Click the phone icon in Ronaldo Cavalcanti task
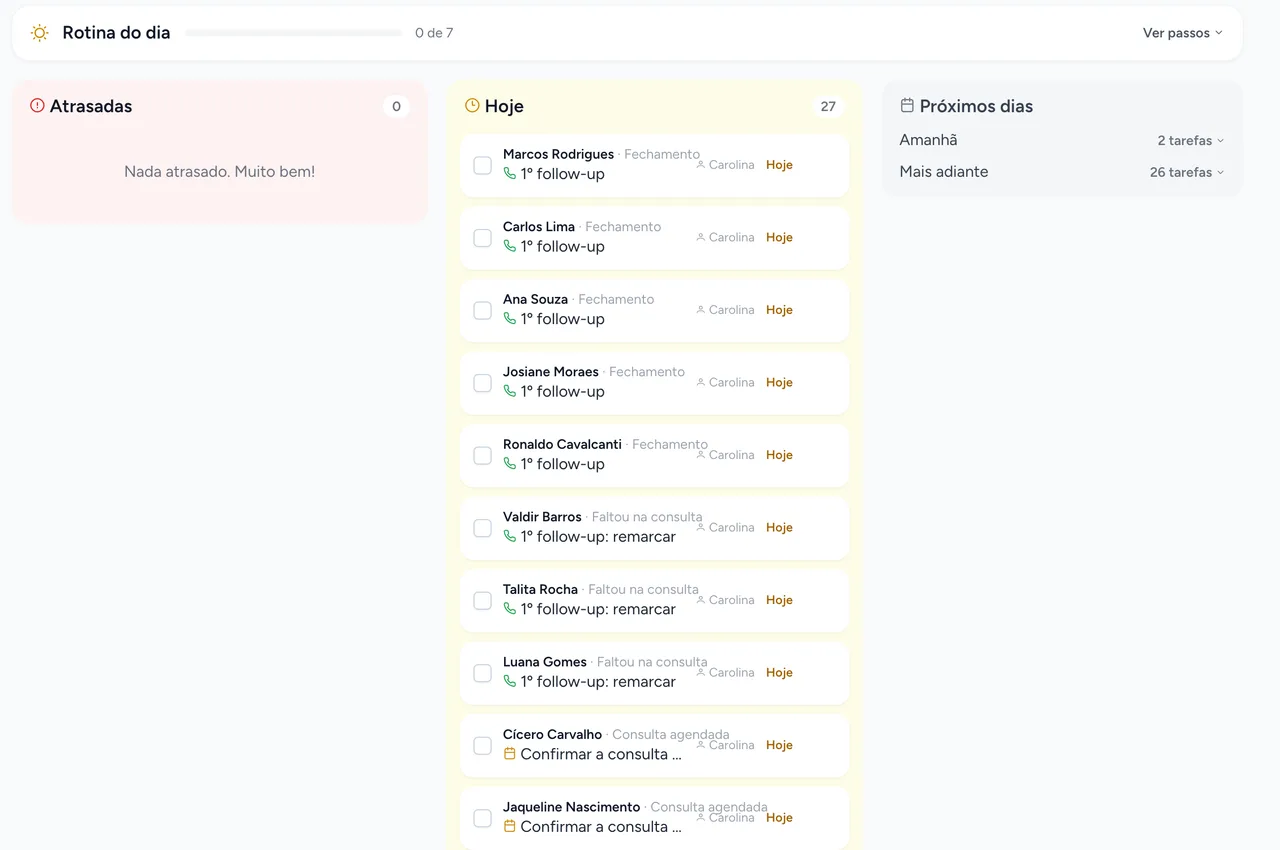Image resolution: width=1280 pixels, height=850 pixels. tap(510, 464)
